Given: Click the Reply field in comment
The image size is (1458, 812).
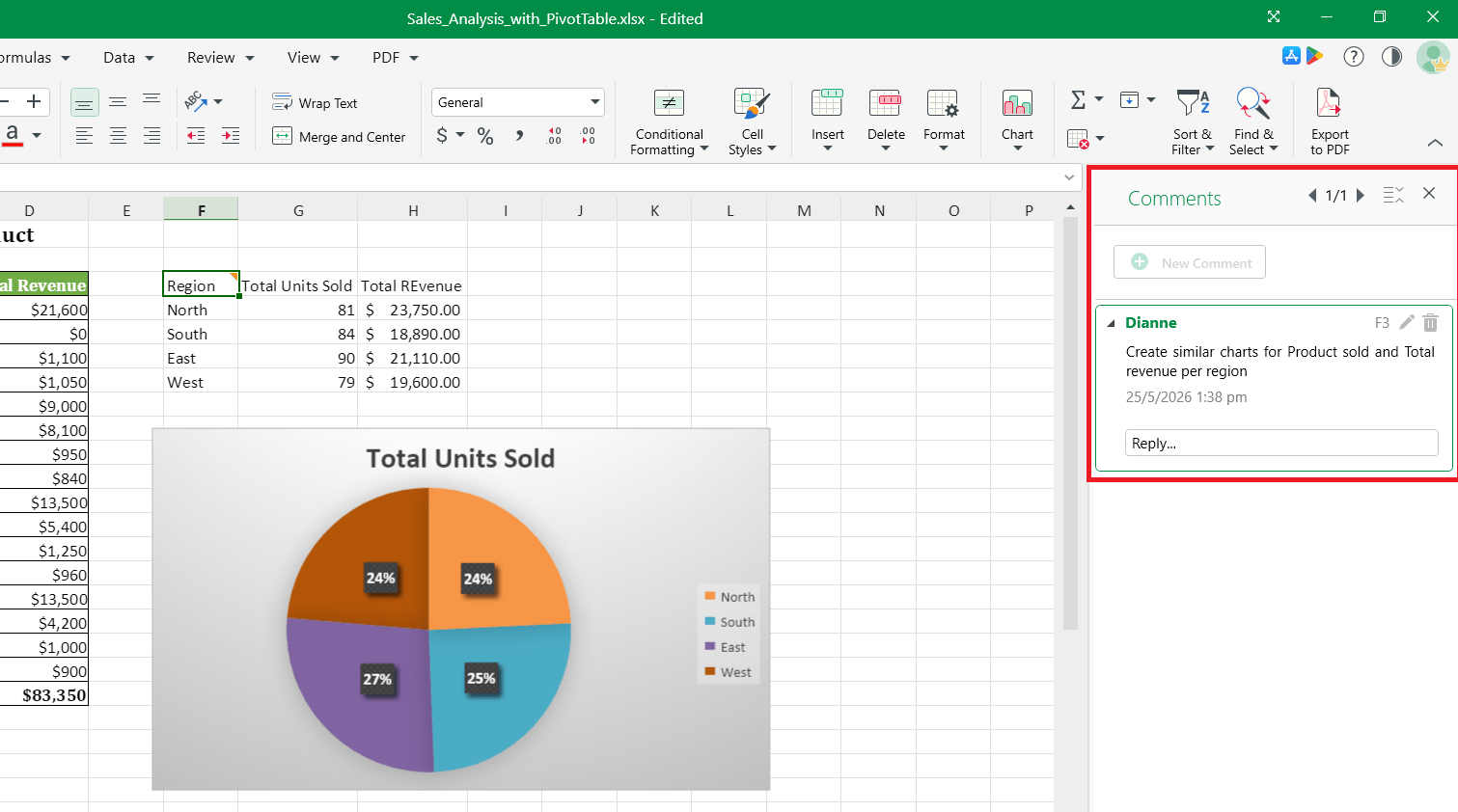Looking at the screenshot, I should (1281, 443).
